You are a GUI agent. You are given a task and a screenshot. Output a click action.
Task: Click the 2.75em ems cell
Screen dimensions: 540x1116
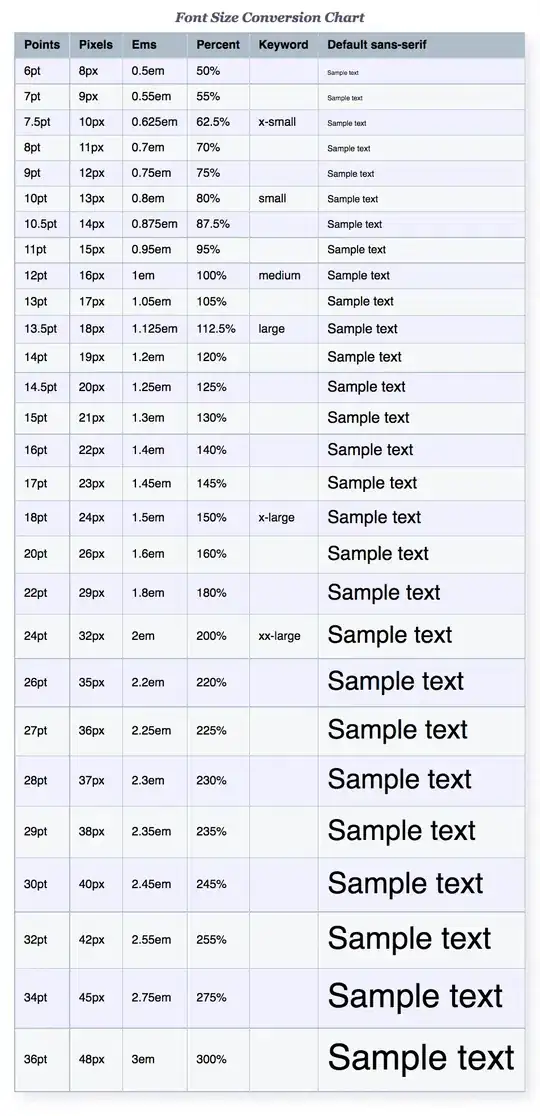point(155,998)
